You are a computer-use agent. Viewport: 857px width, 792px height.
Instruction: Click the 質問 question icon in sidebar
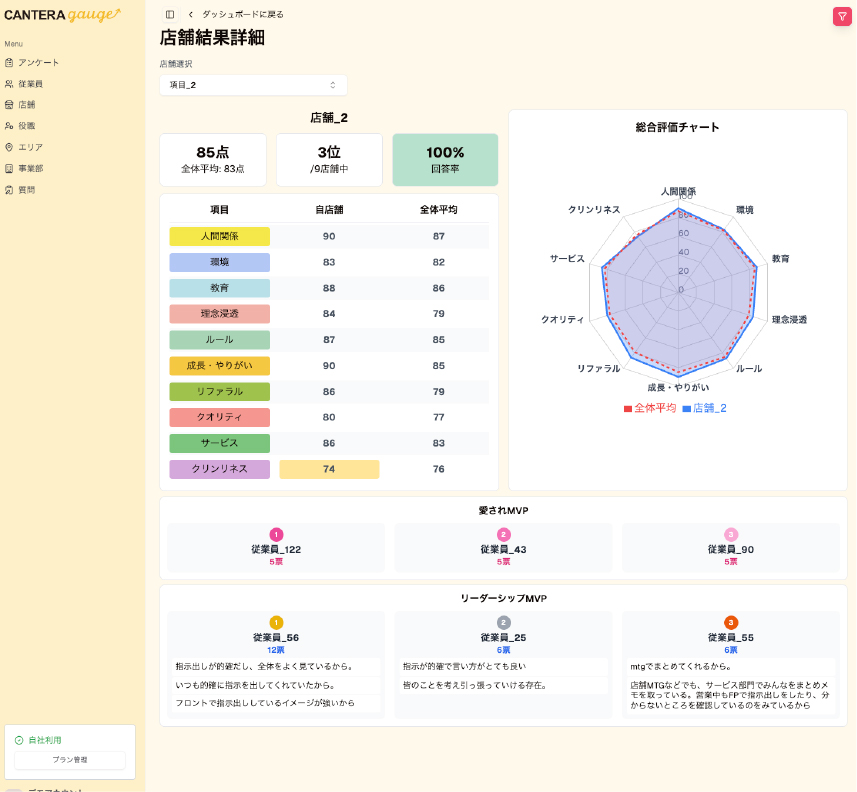coord(9,190)
